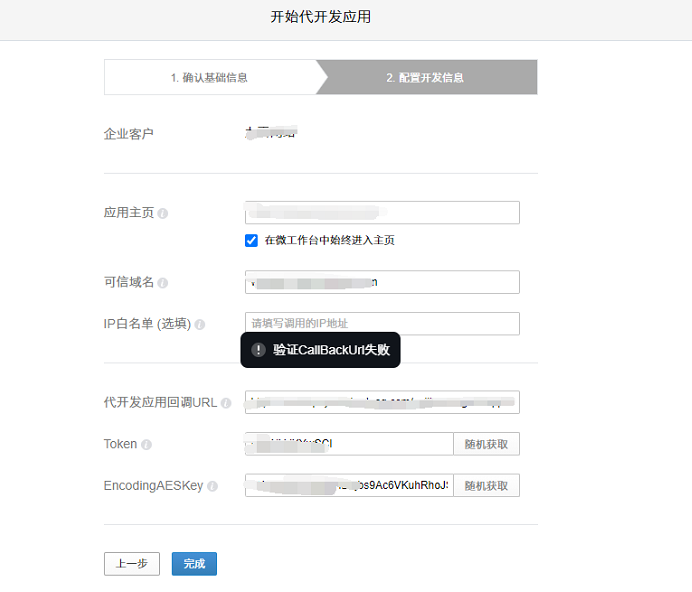The height and width of the screenshot is (592, 692).
Task: Click the info icon beside 应用主页
Action: point(163,213)
